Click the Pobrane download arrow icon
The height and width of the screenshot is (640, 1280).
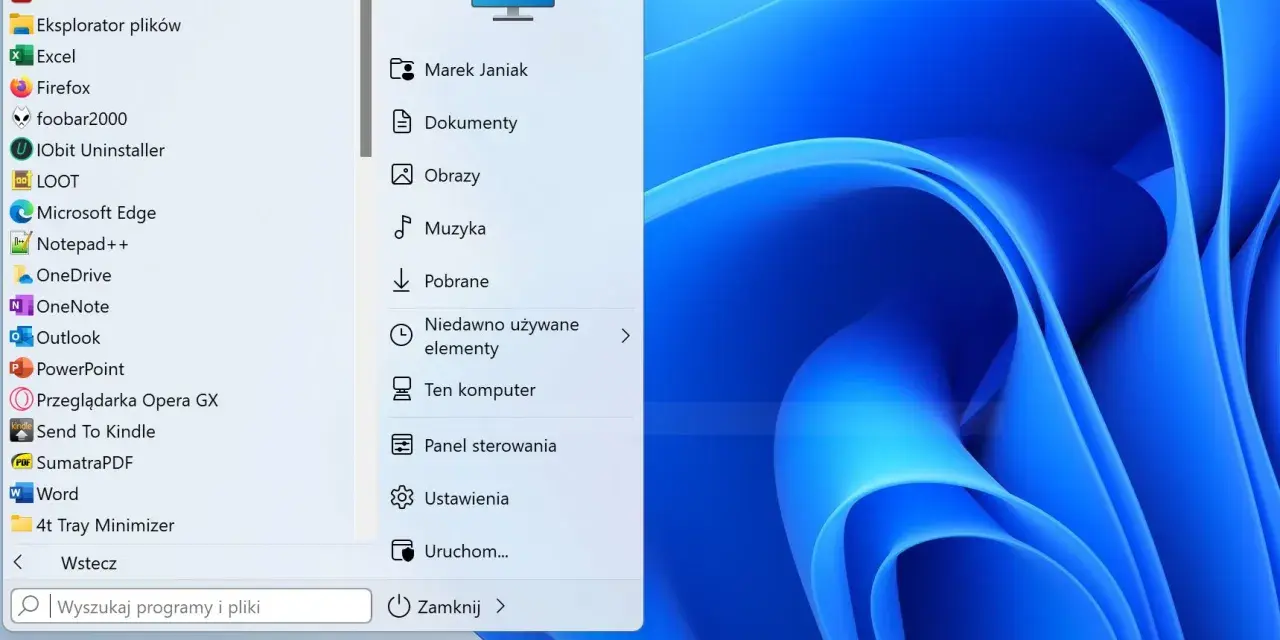[402, 281]
